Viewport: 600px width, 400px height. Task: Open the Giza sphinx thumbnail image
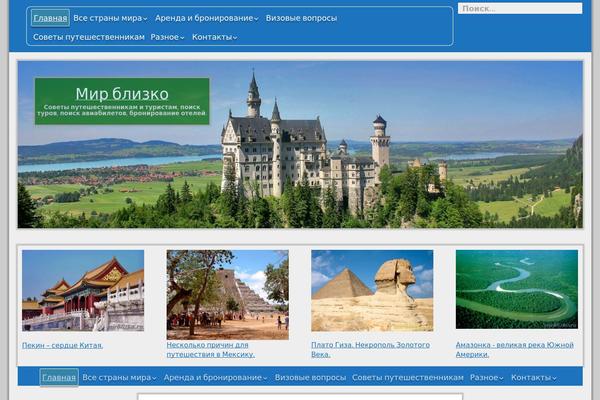click(x=372, y=291)
